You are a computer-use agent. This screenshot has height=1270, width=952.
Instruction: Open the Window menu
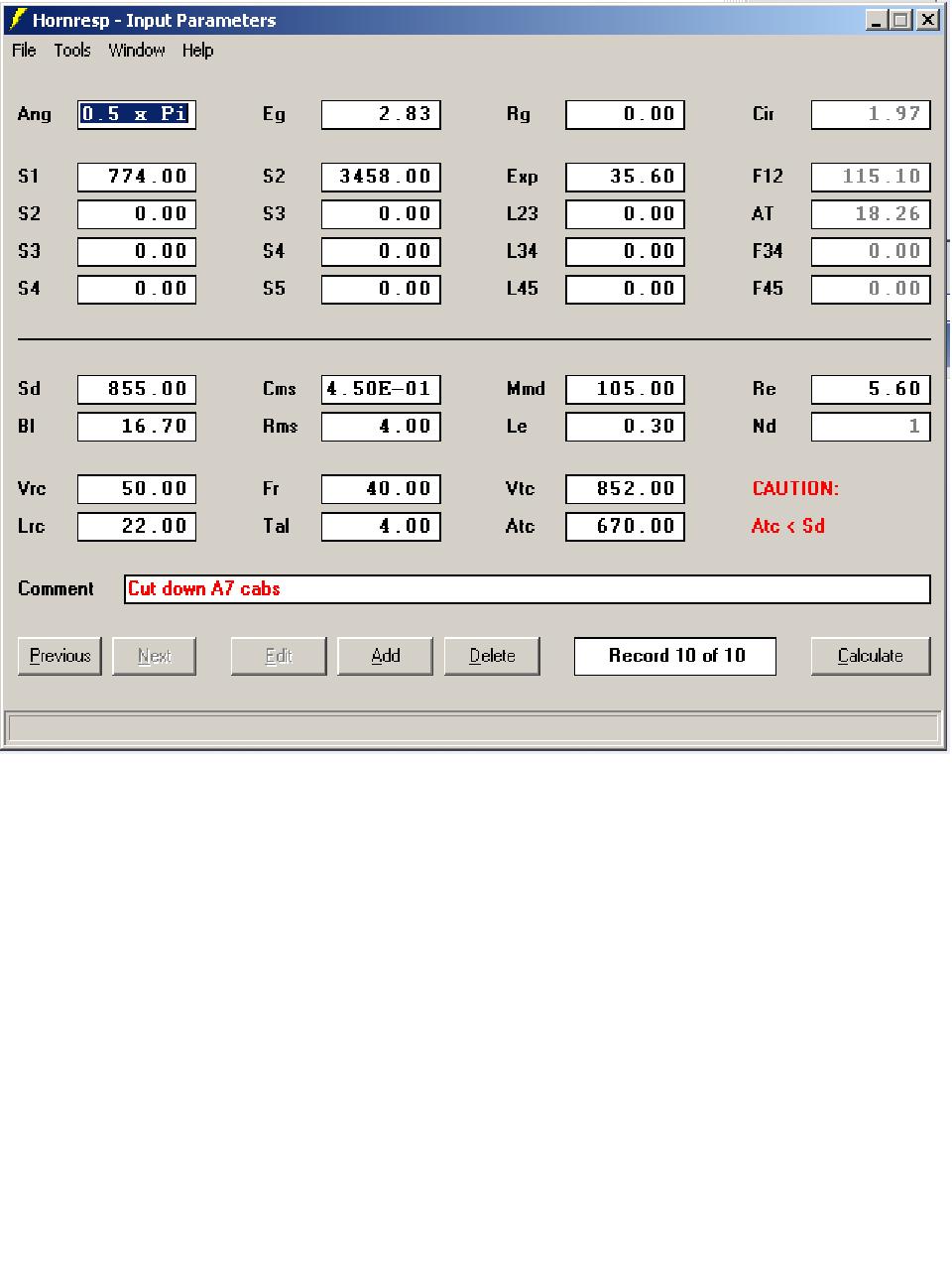point(137,51)
